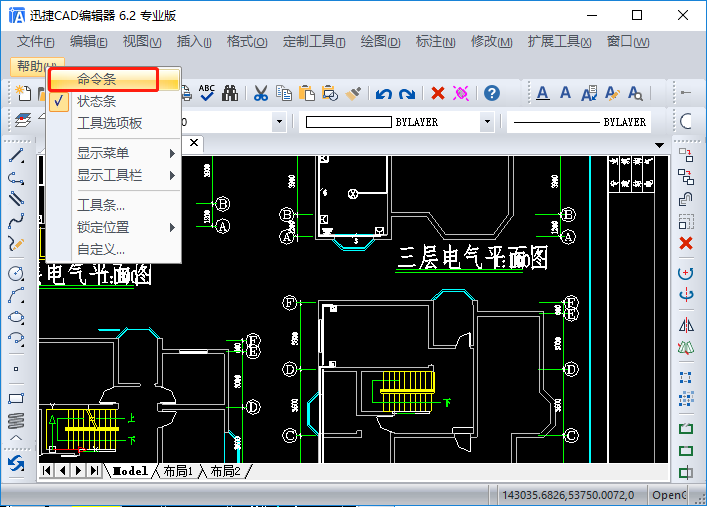Open 自定义... dialog entry

pyautogui.click(x=115, y=249)
